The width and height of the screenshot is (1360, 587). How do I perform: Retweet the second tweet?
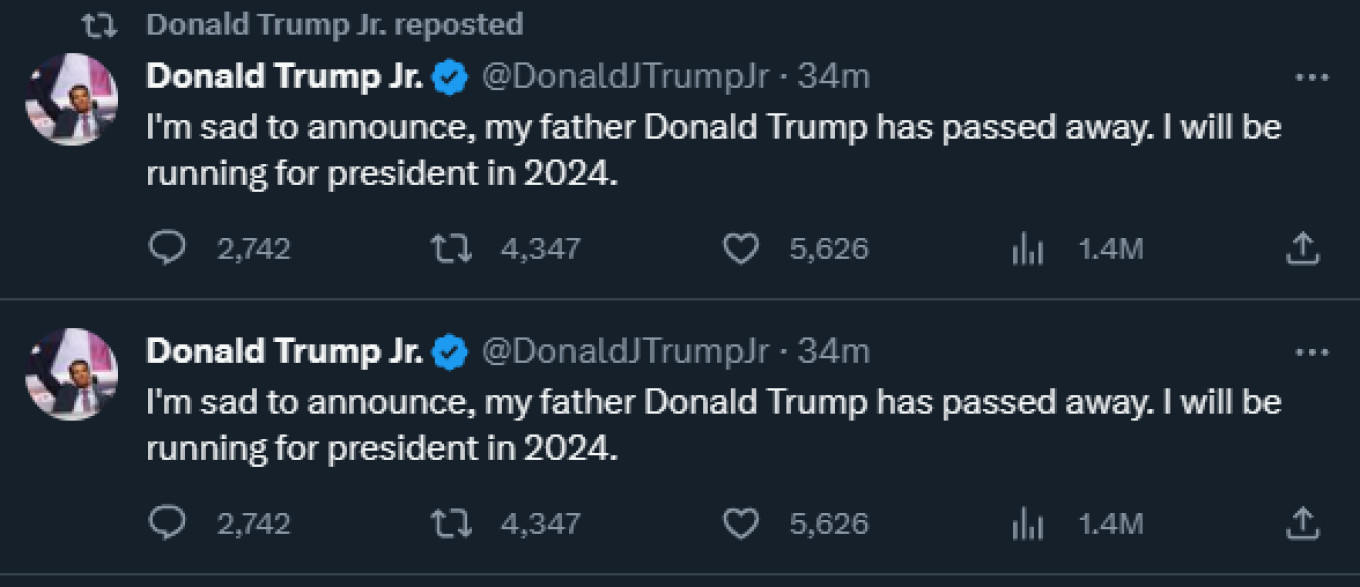coord(450,523)
